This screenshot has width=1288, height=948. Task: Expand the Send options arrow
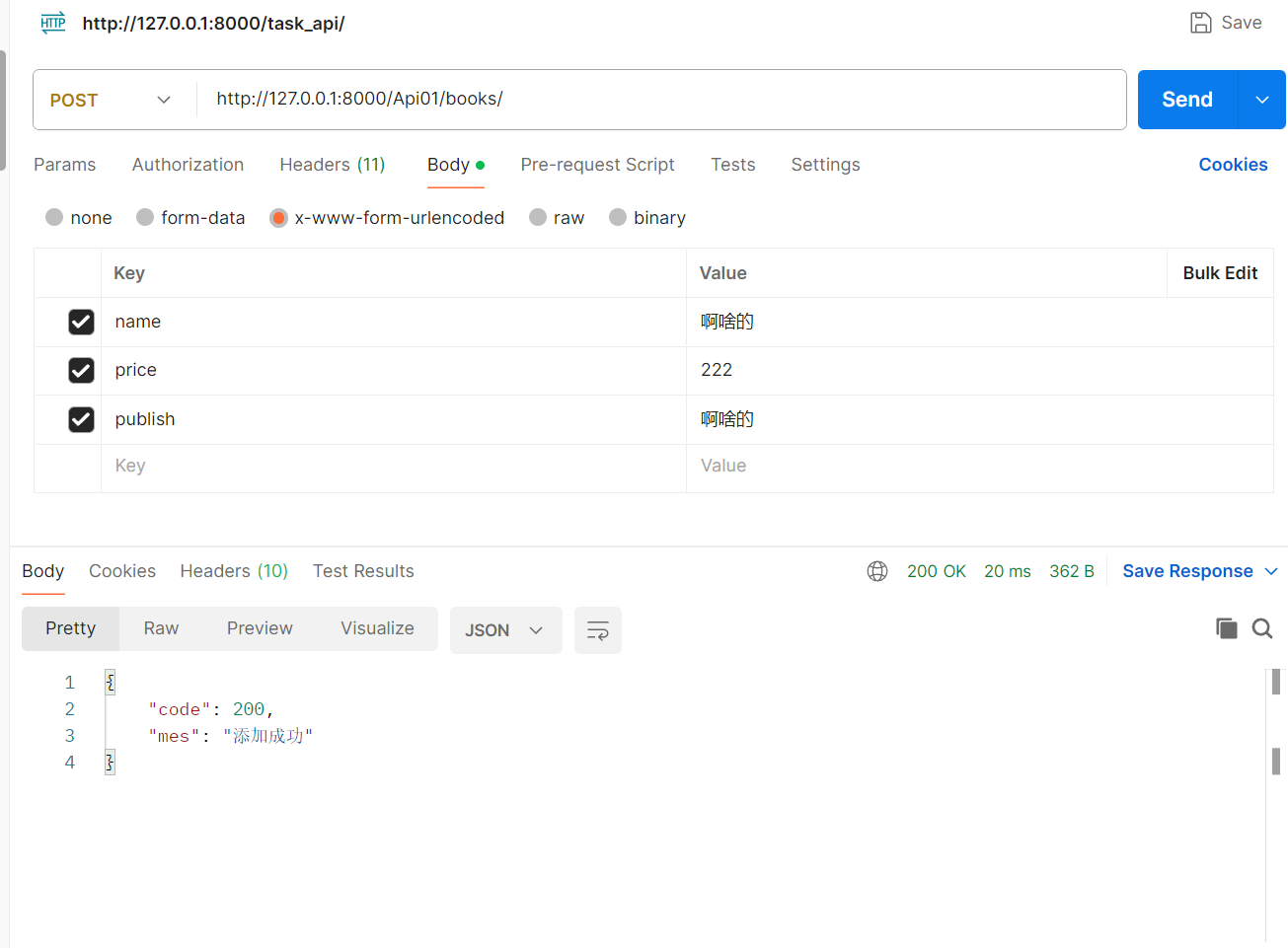[1262, 100]
